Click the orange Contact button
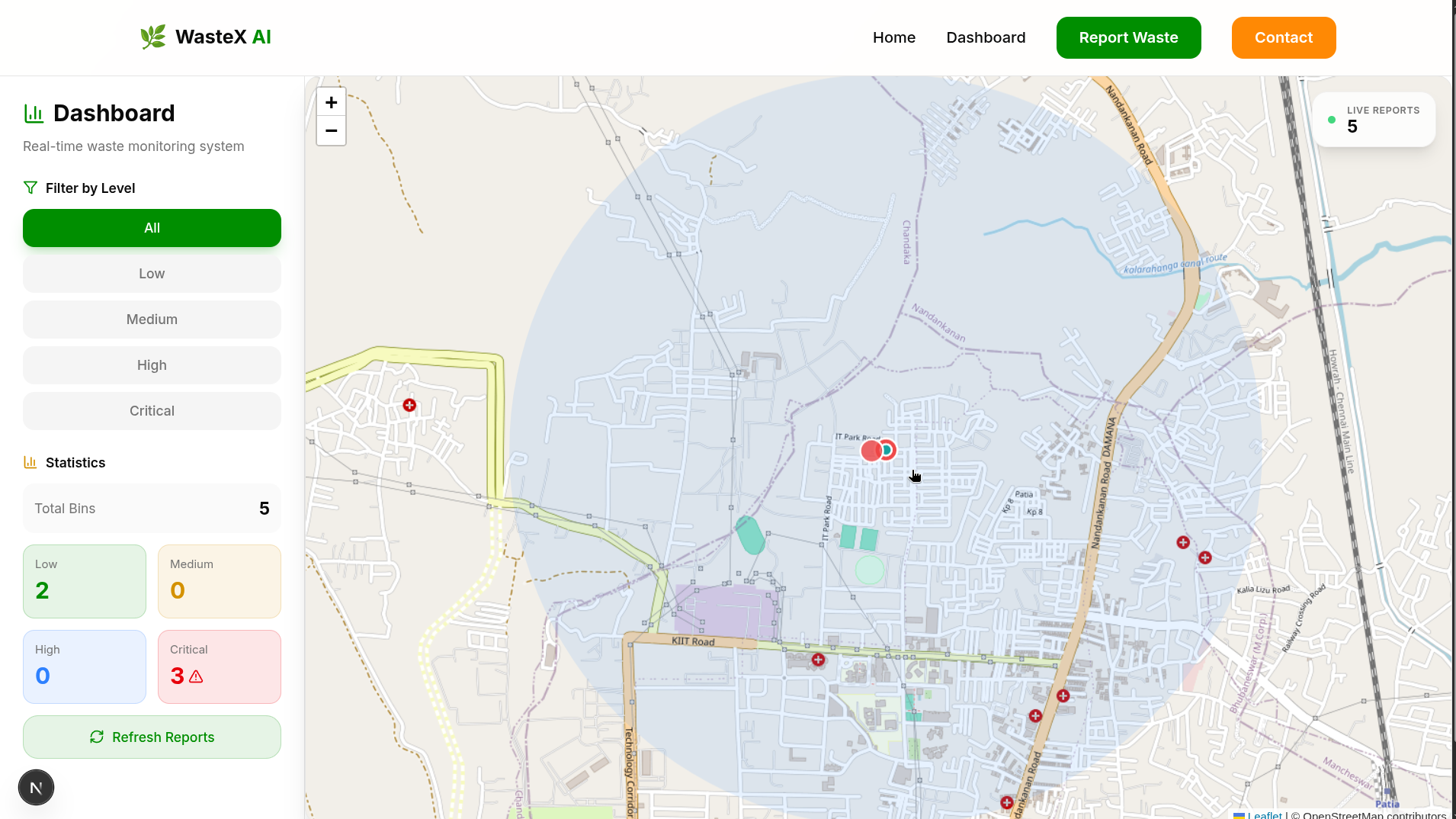The width and height of the screenshot is (1456, 819). pyautogui.click(x=1284, y=37)
